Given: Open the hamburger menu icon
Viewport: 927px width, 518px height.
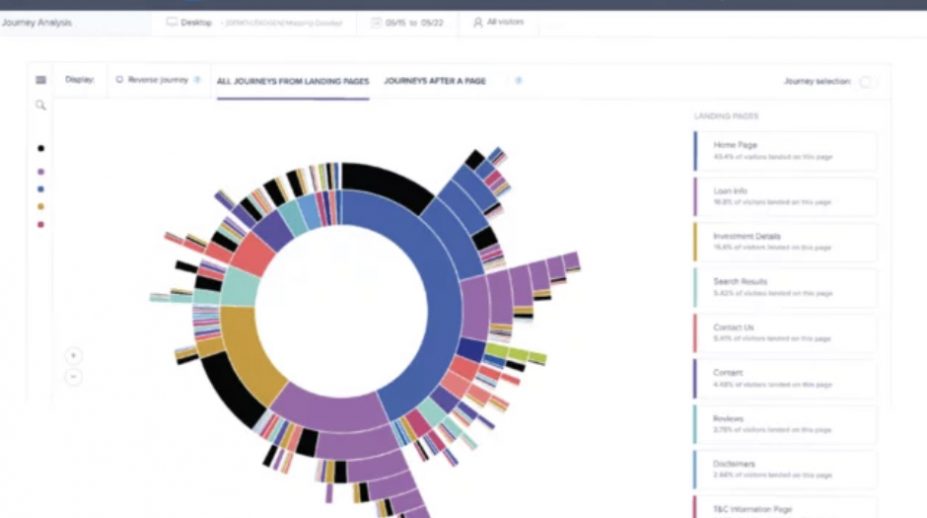Looking at the screenshot, I should (41, 80).
